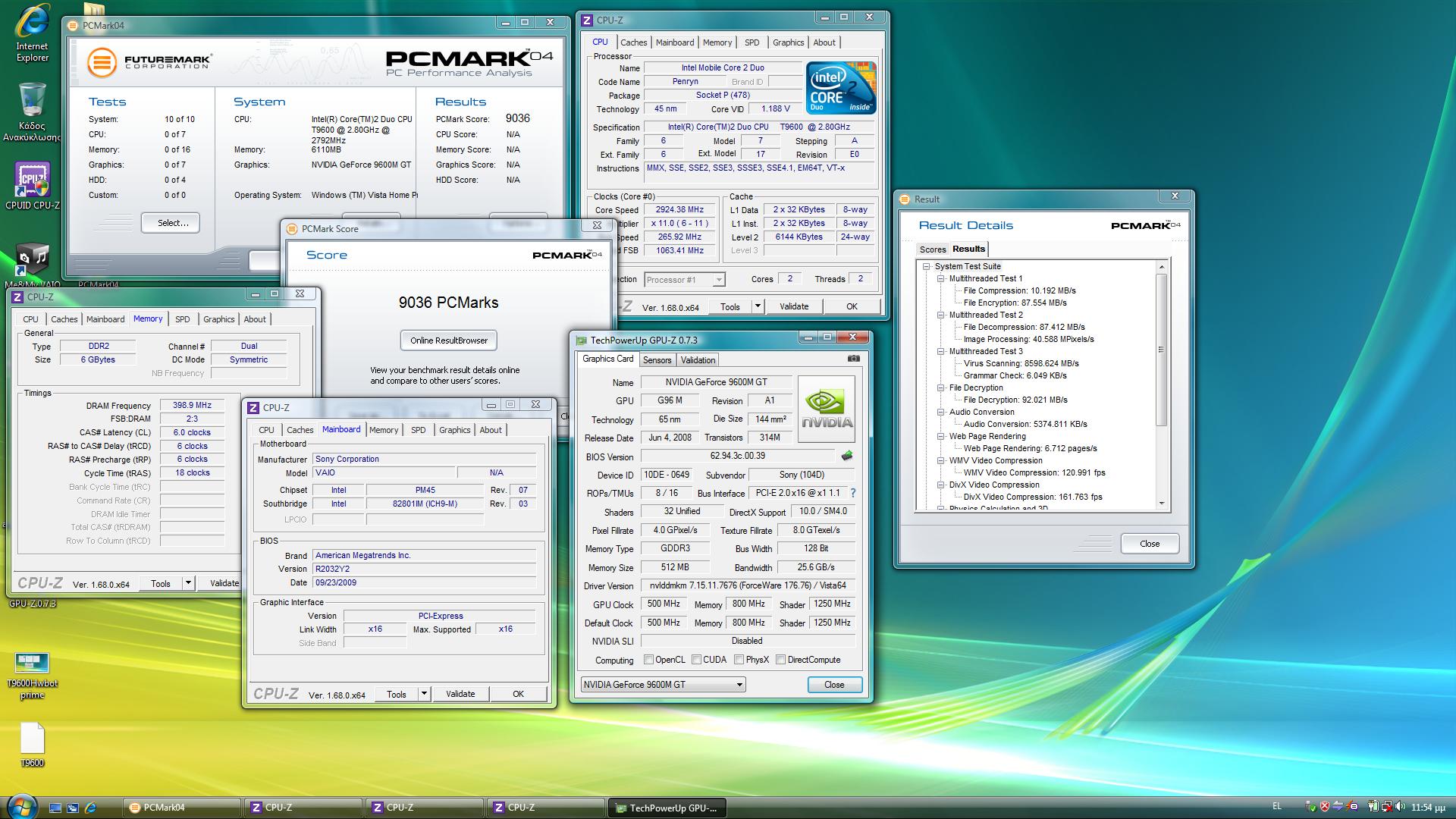The image size is (1456, 819).
Task: Click the Result tree vertical scrollbar thumb
Action: (x=1161, y=349)
